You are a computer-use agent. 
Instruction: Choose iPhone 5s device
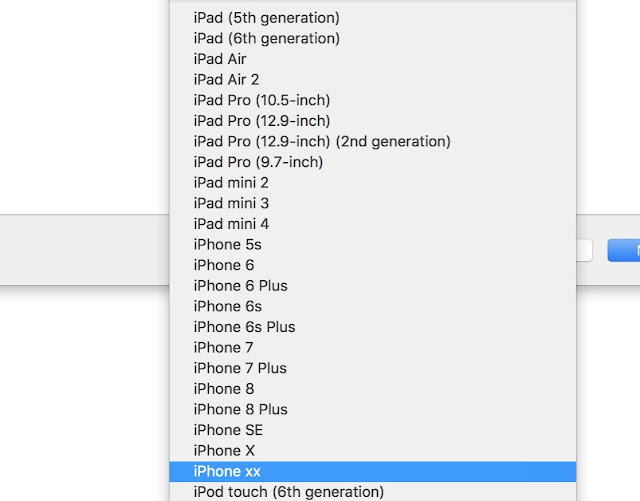click(x=372, y=245)
